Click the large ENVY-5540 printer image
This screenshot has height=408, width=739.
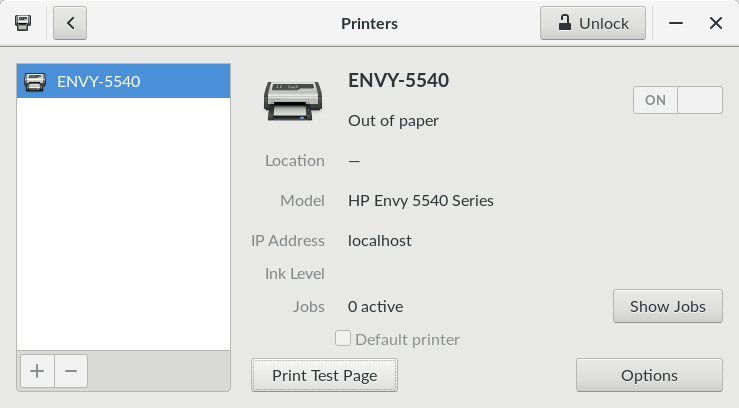tap(293, 100)
